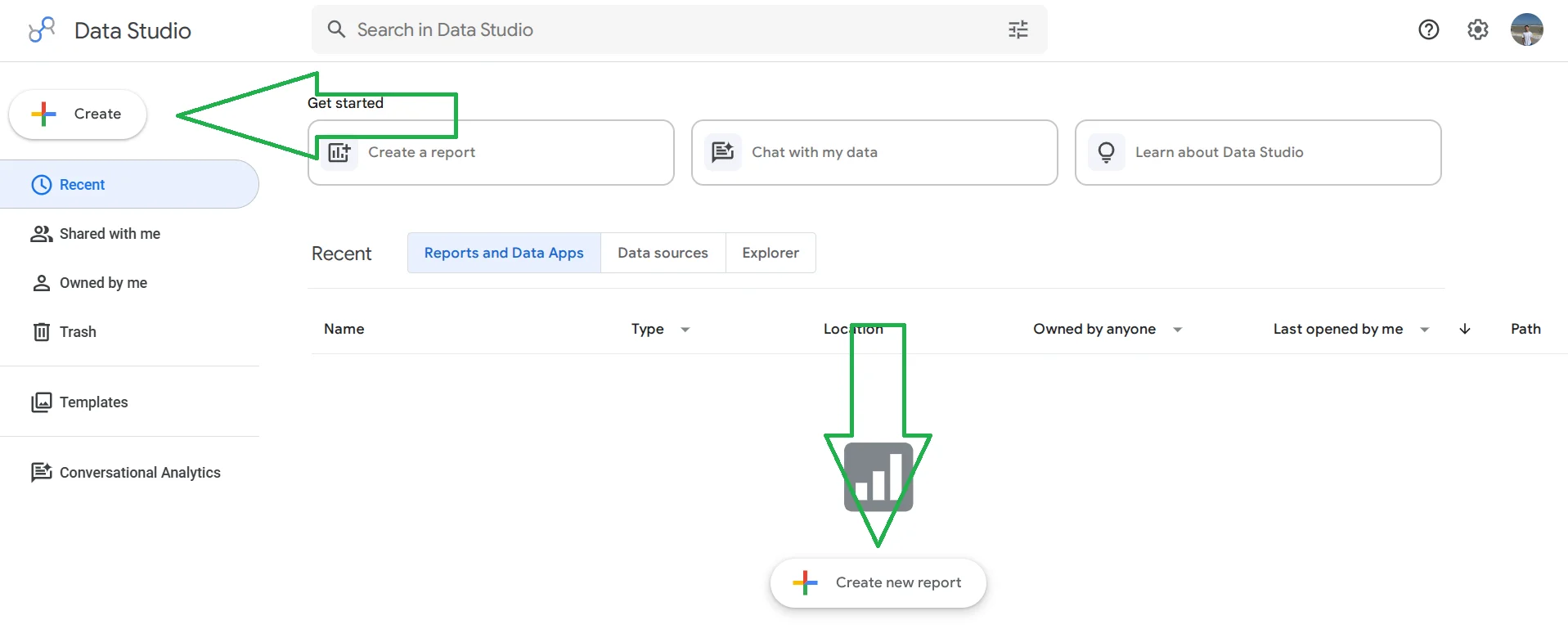Select Recent in the sidebar
The width and height of the screenshot is (1568, 629).
point(129,184)
